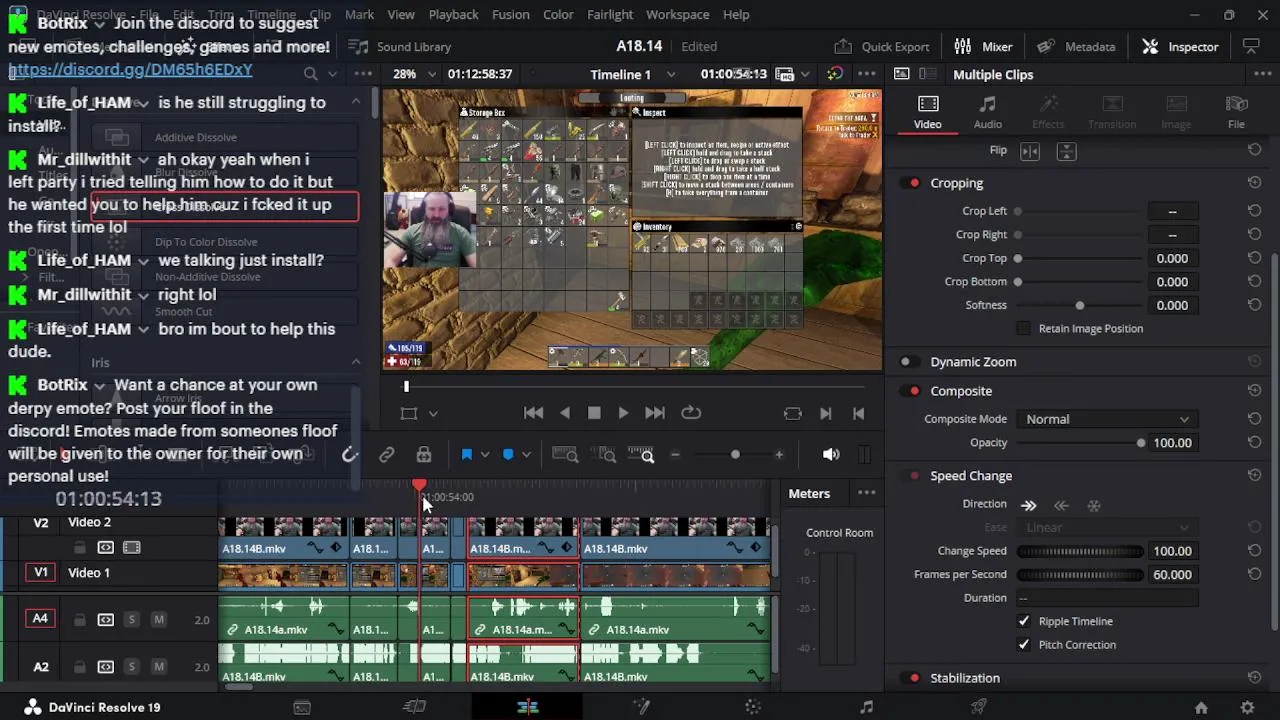This screenshot has width=1280, height=720.
Task: Go to project manager home icon
Action: point(1201,707)
